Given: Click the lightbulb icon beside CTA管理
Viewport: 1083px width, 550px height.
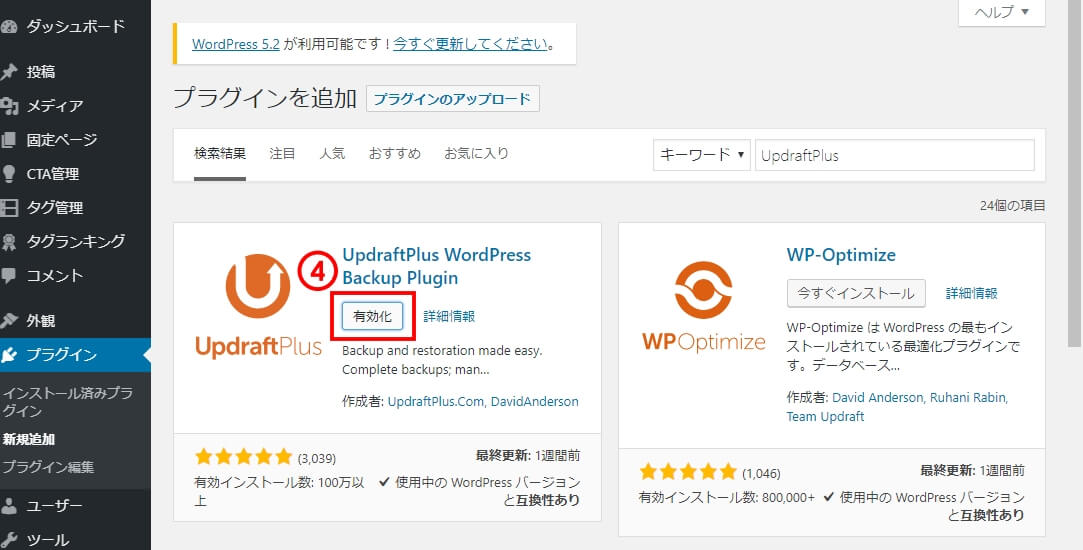Looking at the screenshot, I should [x=8, y=173].
